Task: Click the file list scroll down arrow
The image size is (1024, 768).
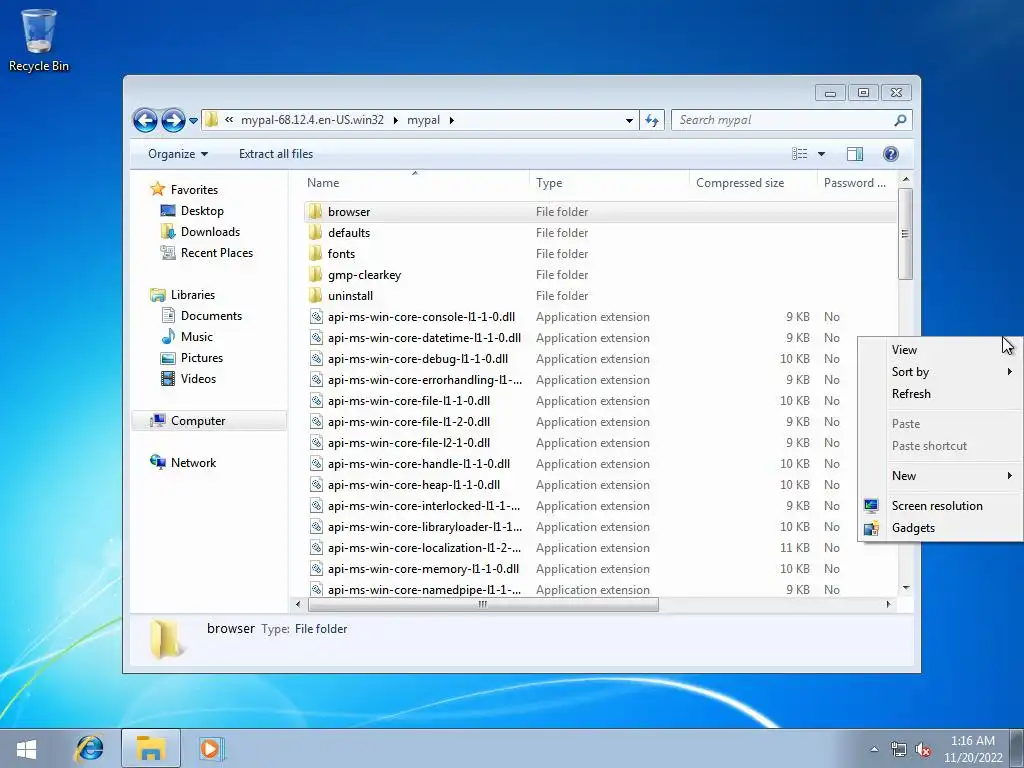Action: tap(906, 588)
